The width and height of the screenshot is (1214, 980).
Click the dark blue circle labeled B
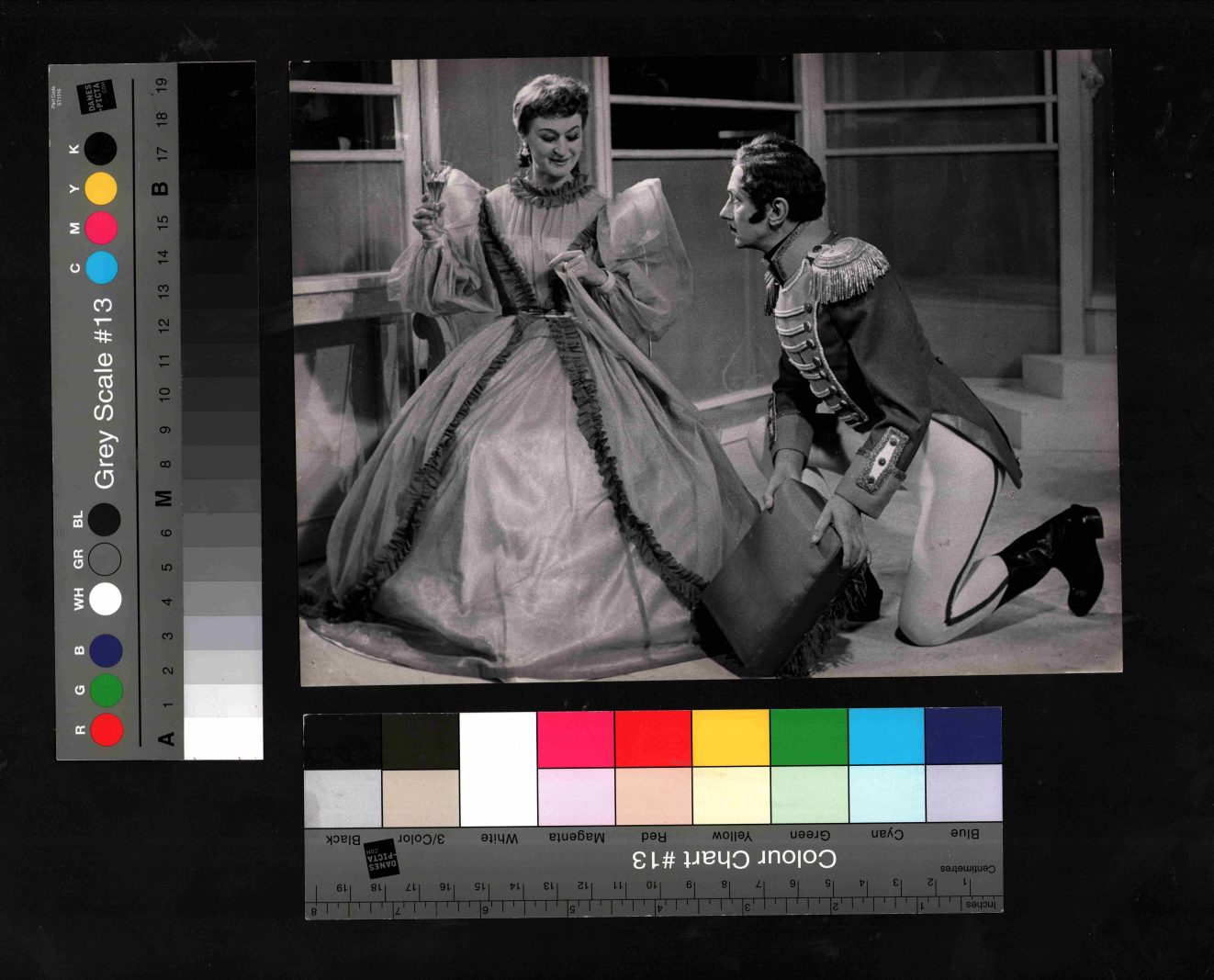point(107,650)
